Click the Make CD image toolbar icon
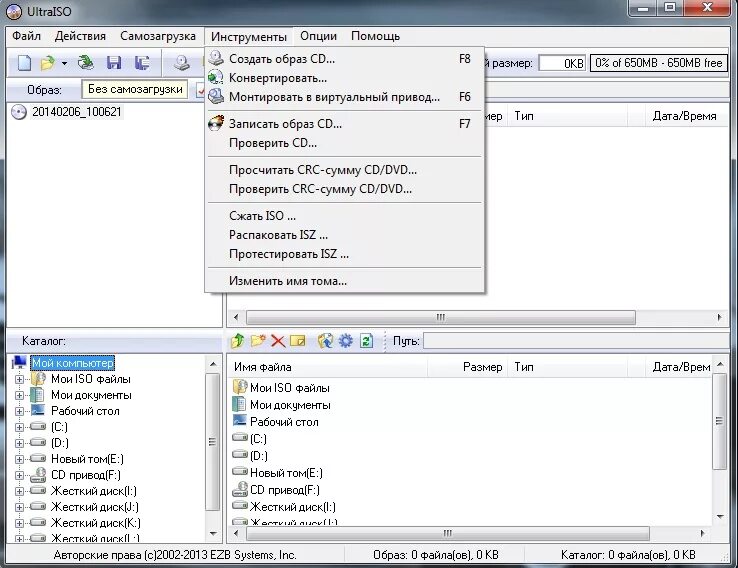 pyautogui.click(x=181, y=63)
